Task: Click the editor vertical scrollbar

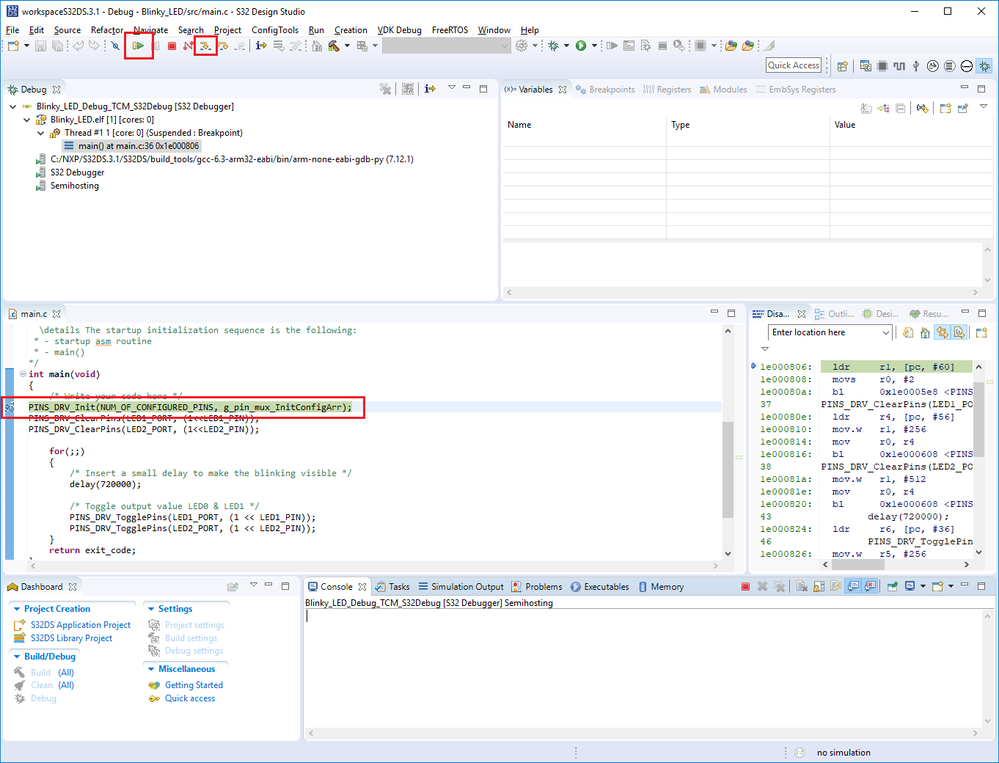Action: [x=728, y=469]
